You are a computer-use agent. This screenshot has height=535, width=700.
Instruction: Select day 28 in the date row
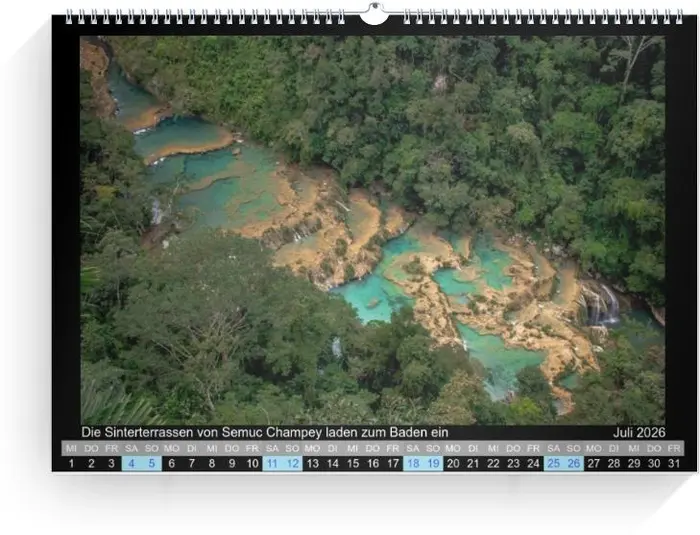point(614,463)
